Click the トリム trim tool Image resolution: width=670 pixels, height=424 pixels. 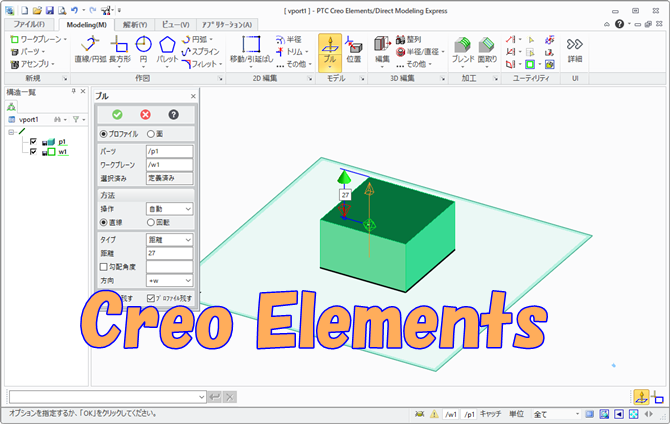click(x=292, y=52)
